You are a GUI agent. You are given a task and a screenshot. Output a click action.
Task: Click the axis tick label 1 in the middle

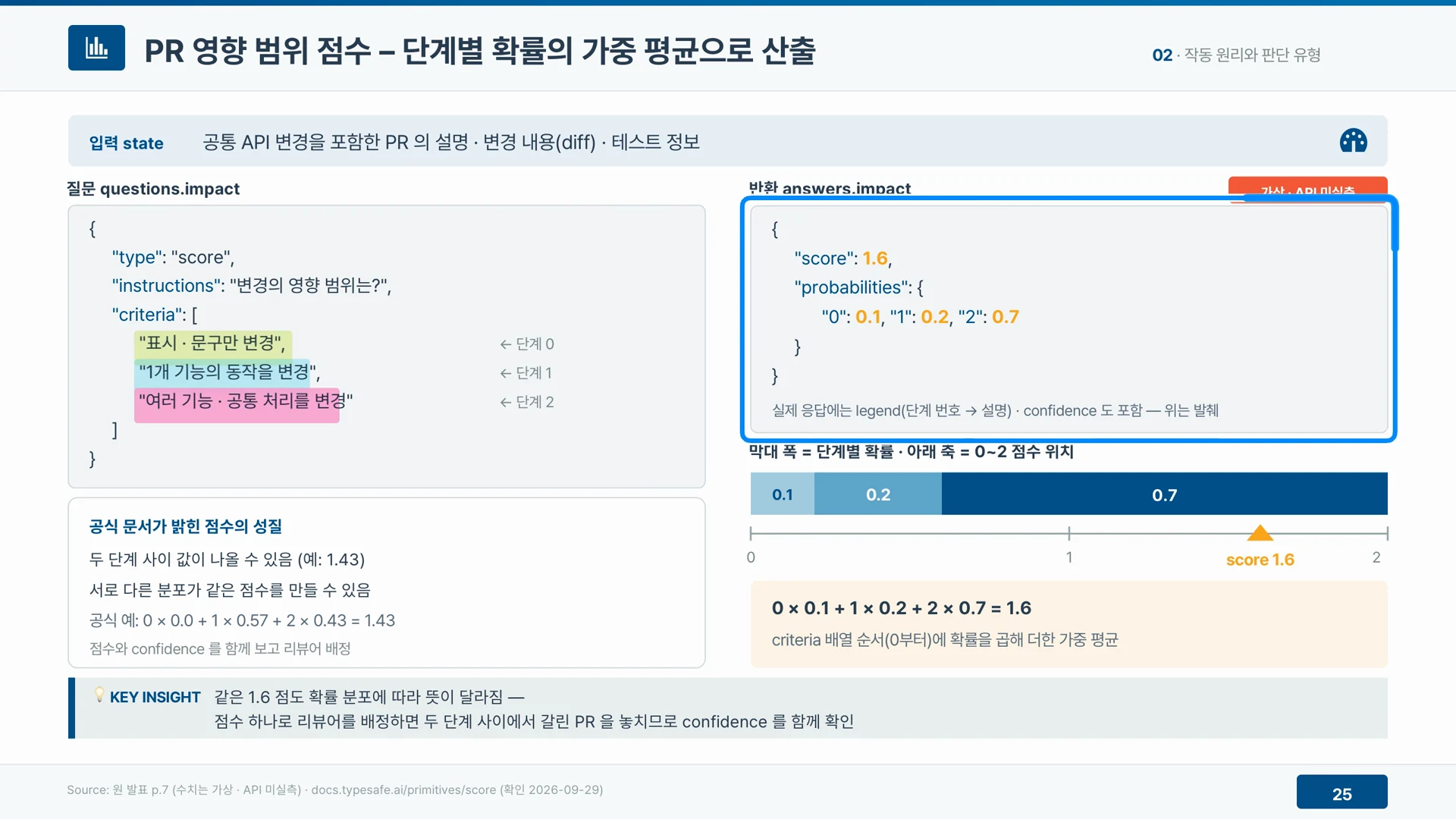[x=1069, y=557]
